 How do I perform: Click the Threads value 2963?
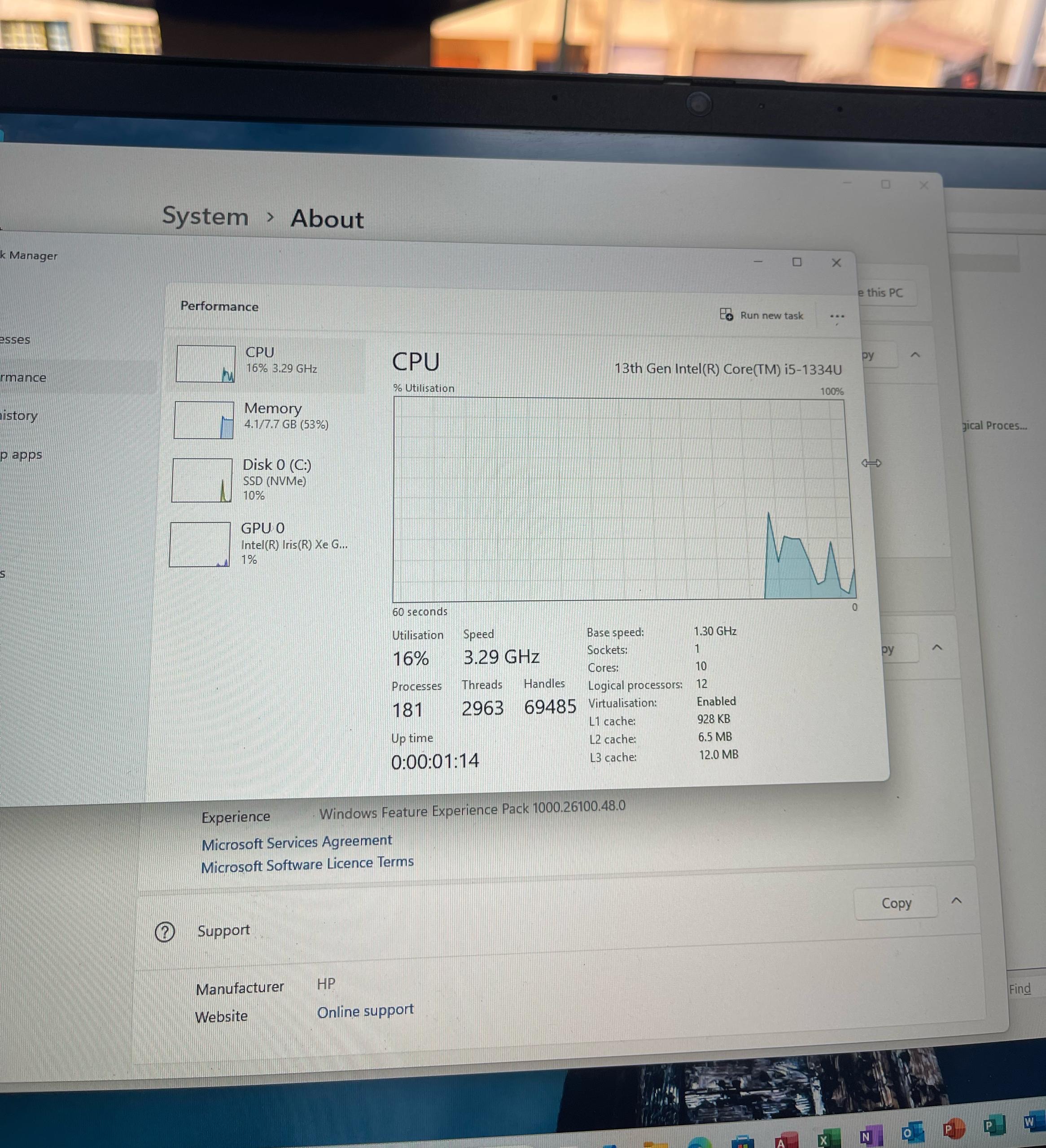482,708
